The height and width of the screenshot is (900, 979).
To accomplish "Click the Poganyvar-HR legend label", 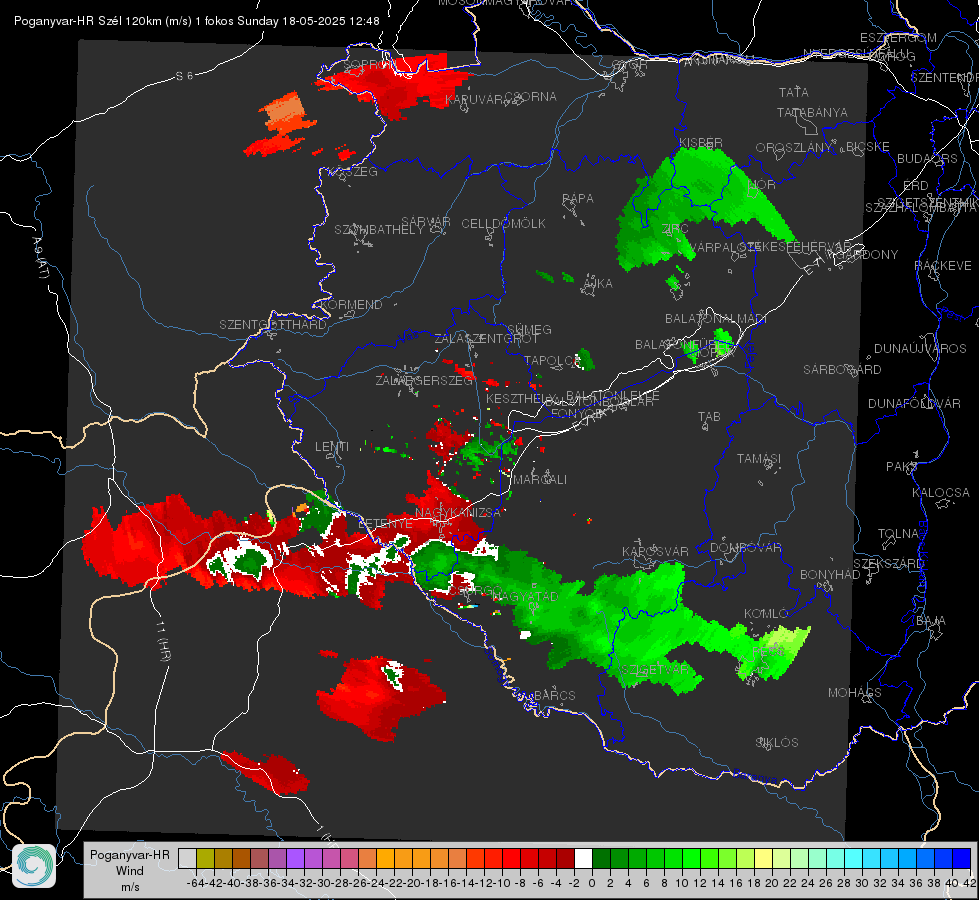I will [x=130, y=854].
